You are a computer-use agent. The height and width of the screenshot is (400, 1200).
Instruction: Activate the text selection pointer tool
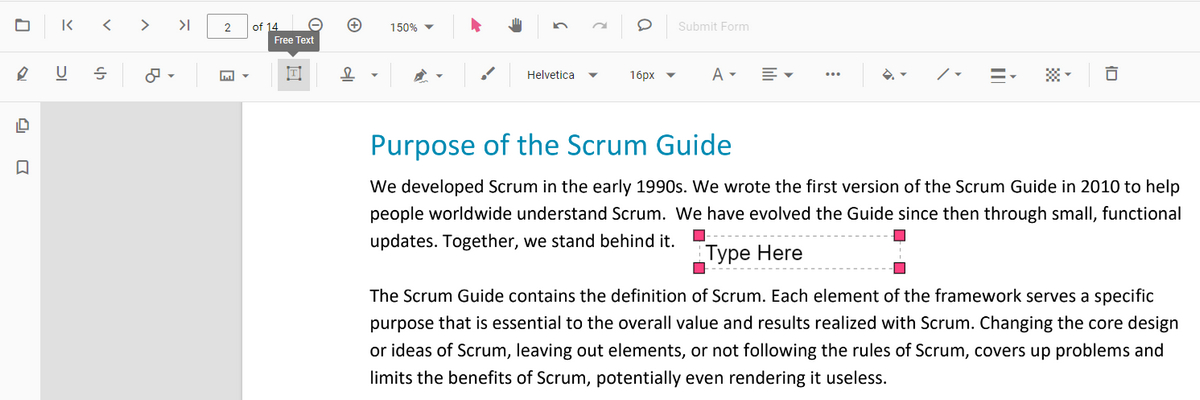point(478,27)
